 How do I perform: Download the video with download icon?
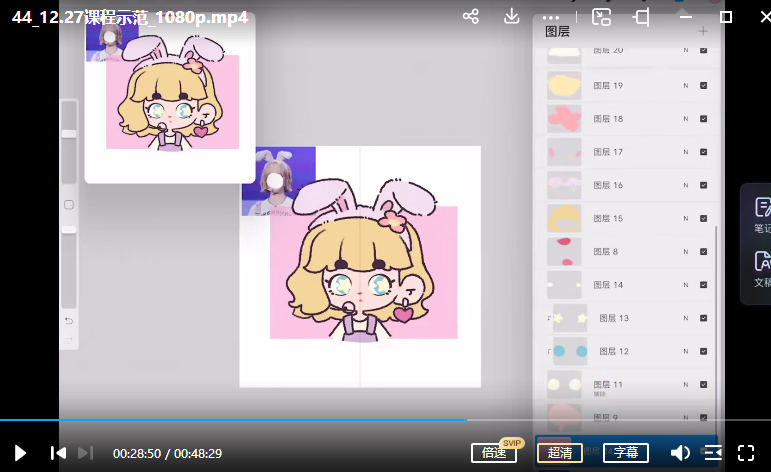click(511, 17)
